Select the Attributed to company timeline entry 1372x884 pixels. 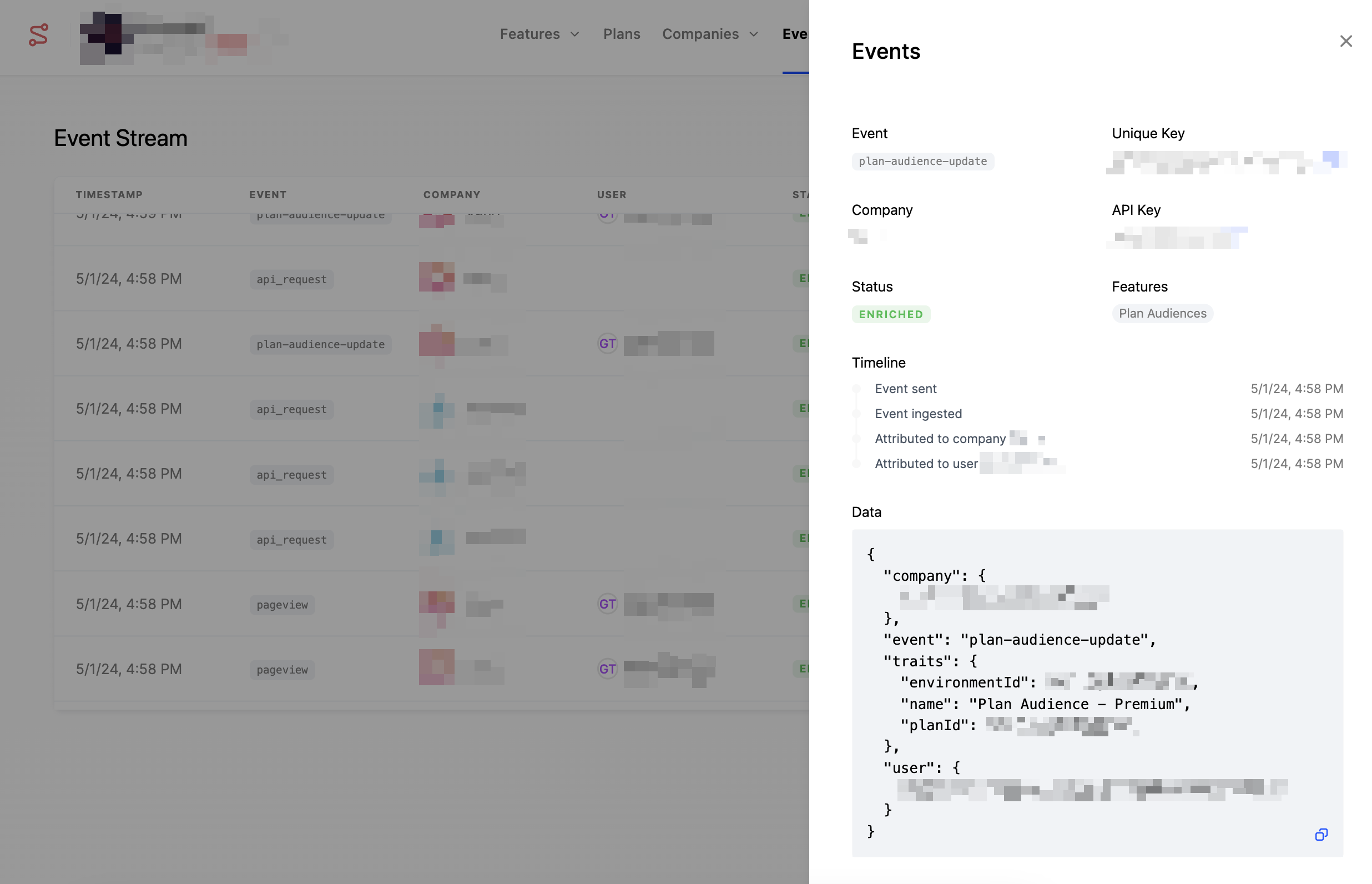(941, 439)
